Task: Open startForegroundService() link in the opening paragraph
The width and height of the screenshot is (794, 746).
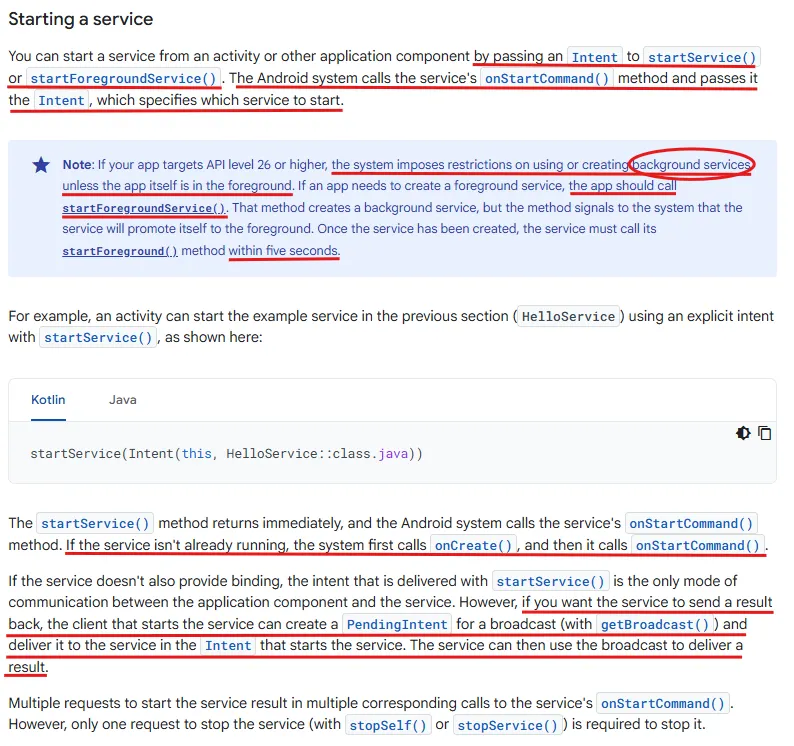Action: (123, 78)
